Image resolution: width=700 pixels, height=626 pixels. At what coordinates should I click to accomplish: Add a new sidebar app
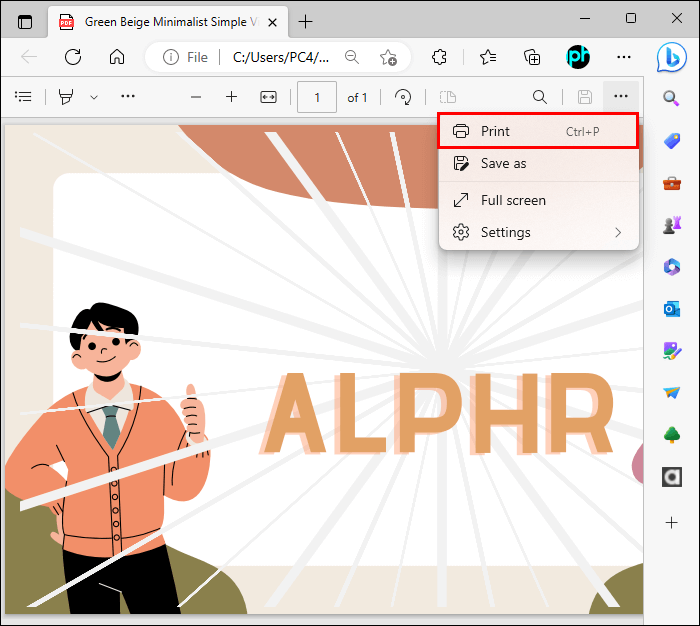pos(671,522)
